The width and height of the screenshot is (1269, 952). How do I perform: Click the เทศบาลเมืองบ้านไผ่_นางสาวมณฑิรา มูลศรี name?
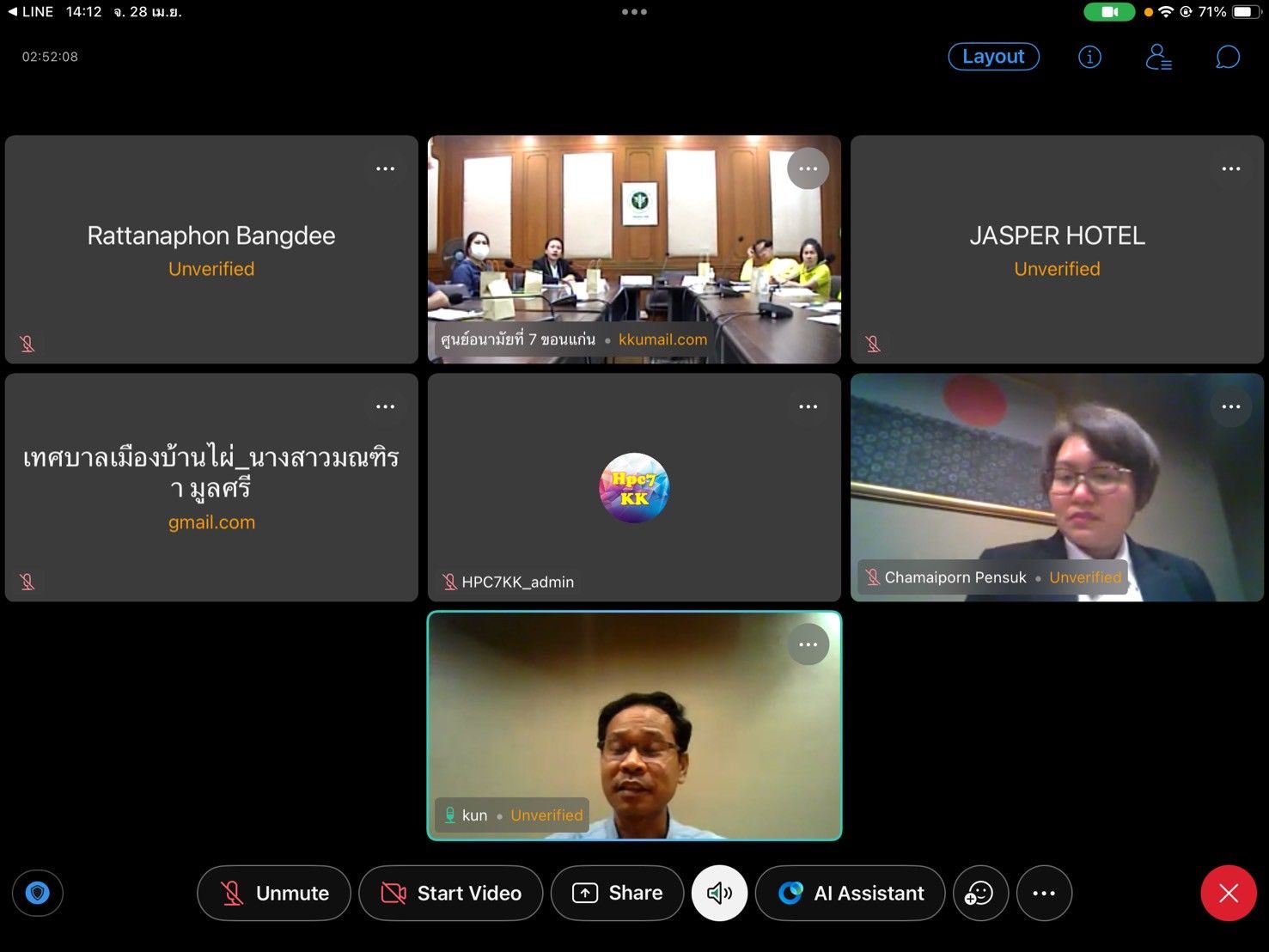(211, 473)
